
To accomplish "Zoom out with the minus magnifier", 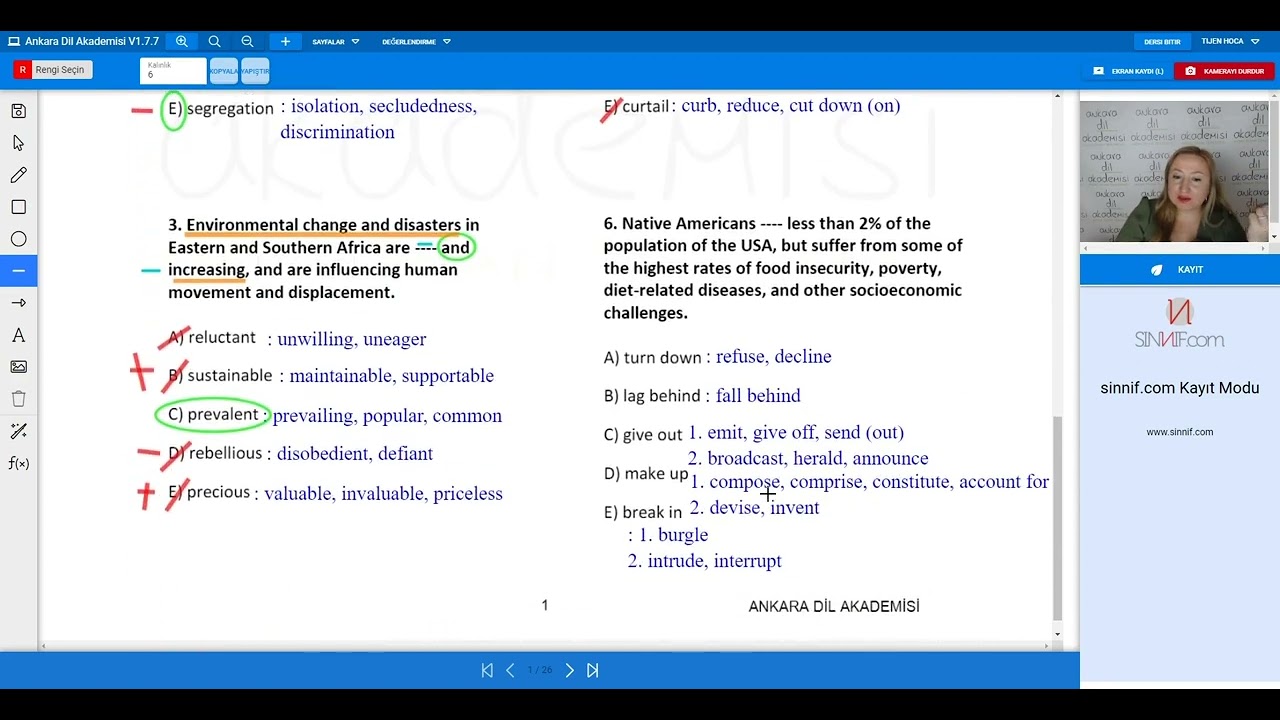I will tap(247, 41).
